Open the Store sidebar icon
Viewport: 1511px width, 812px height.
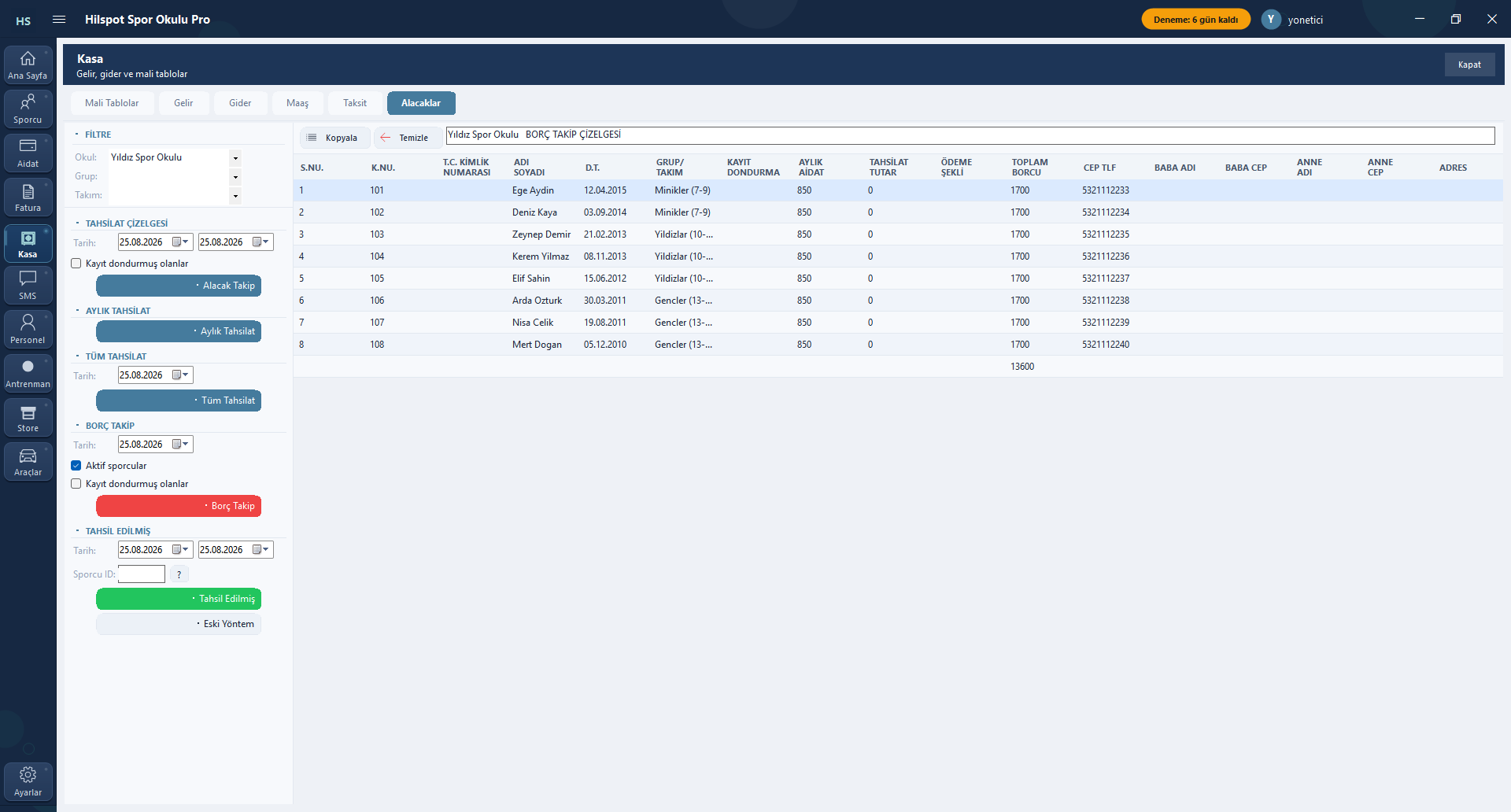point(28,418)
